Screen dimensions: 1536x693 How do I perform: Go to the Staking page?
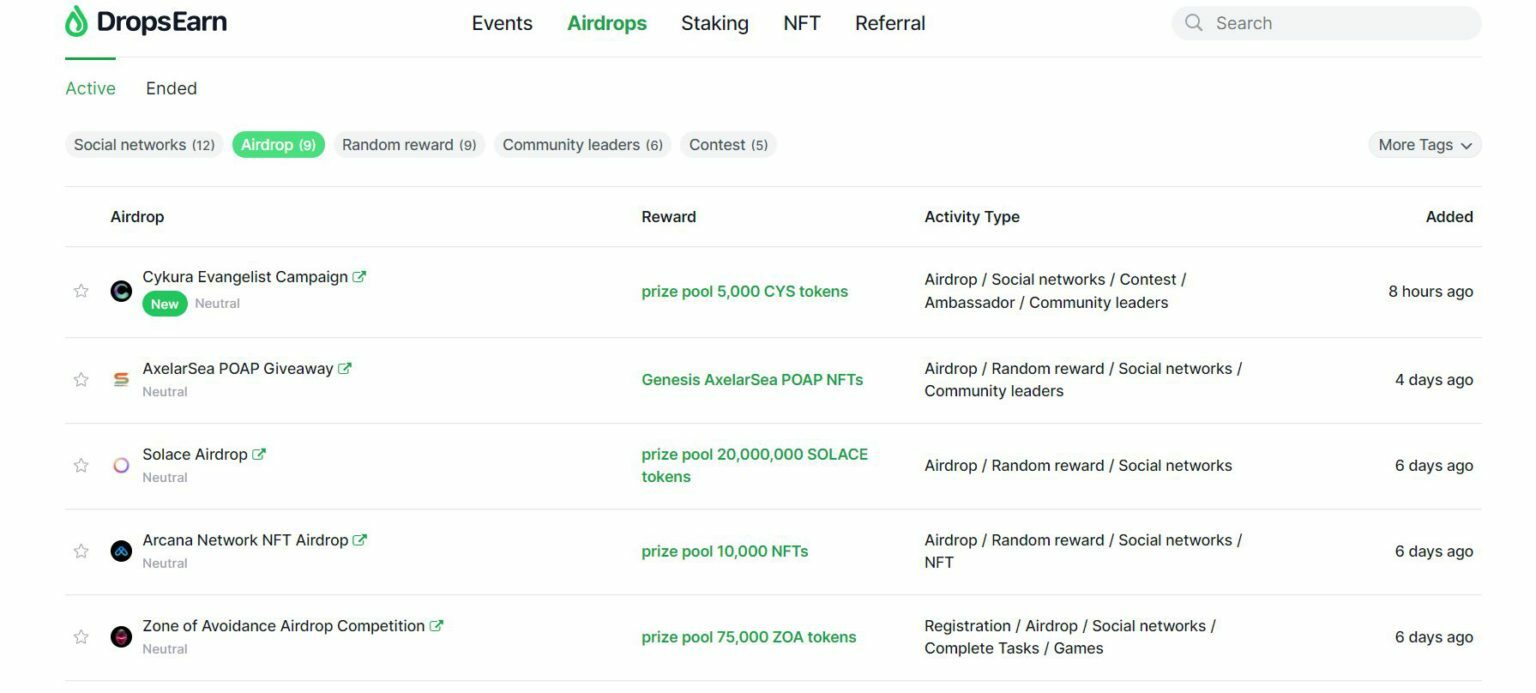[x=715, y=23]
